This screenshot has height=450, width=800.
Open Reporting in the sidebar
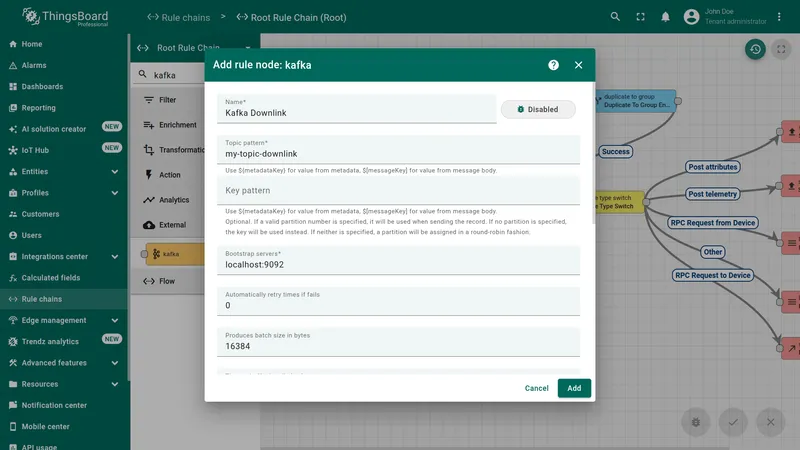(64, 108)
